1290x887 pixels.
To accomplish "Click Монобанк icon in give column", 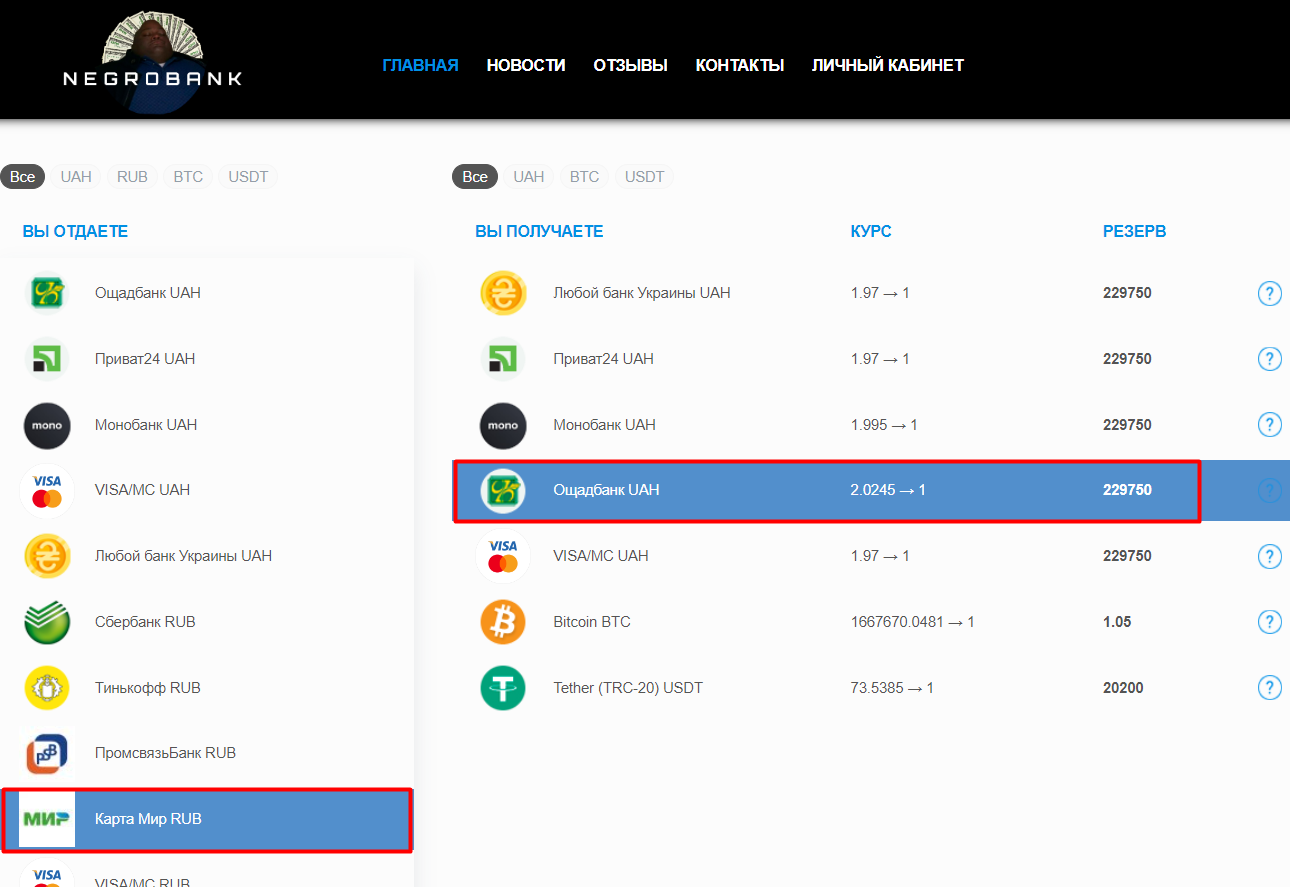I will [x=47, y=425].
